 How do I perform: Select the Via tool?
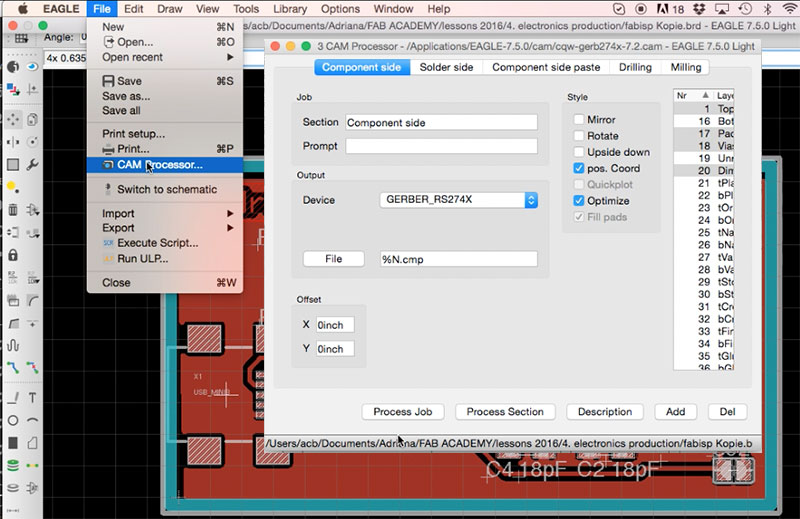click(x=13, y=465)
